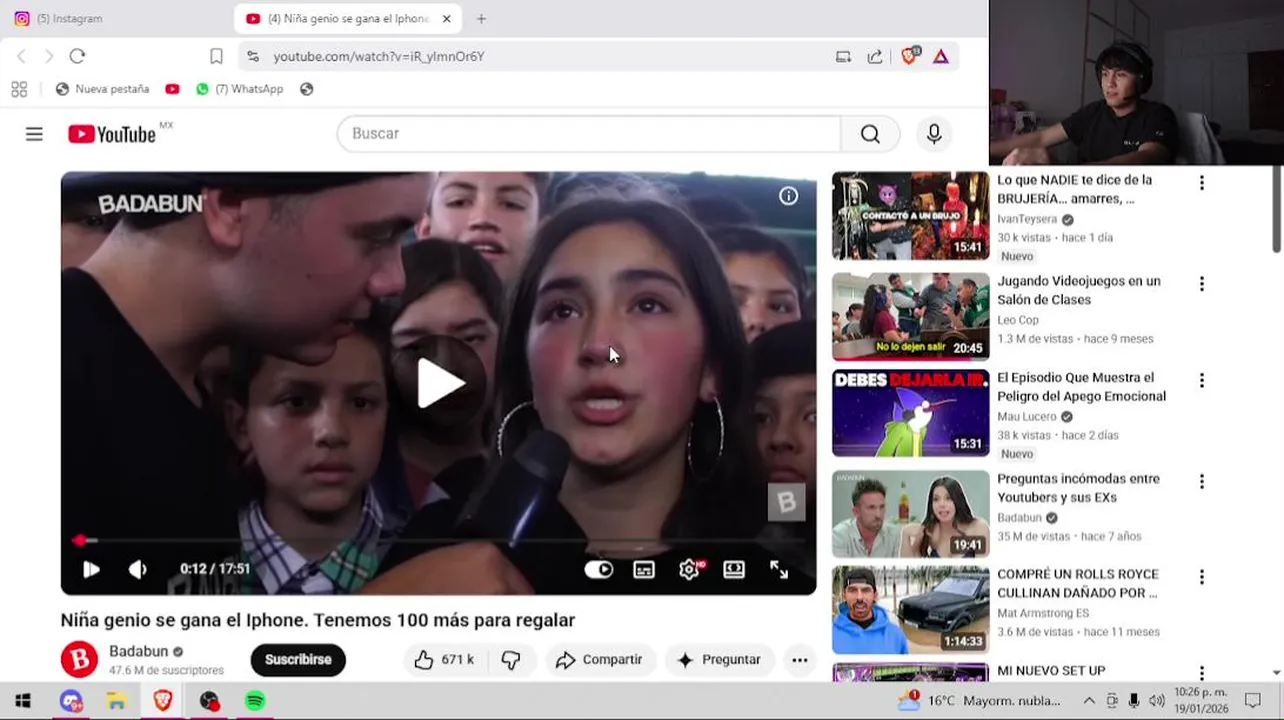Open options for the BRUJERÍA video
Image resolution: width=1284 pixels, height=720 pixels.
pos(1201,183)
